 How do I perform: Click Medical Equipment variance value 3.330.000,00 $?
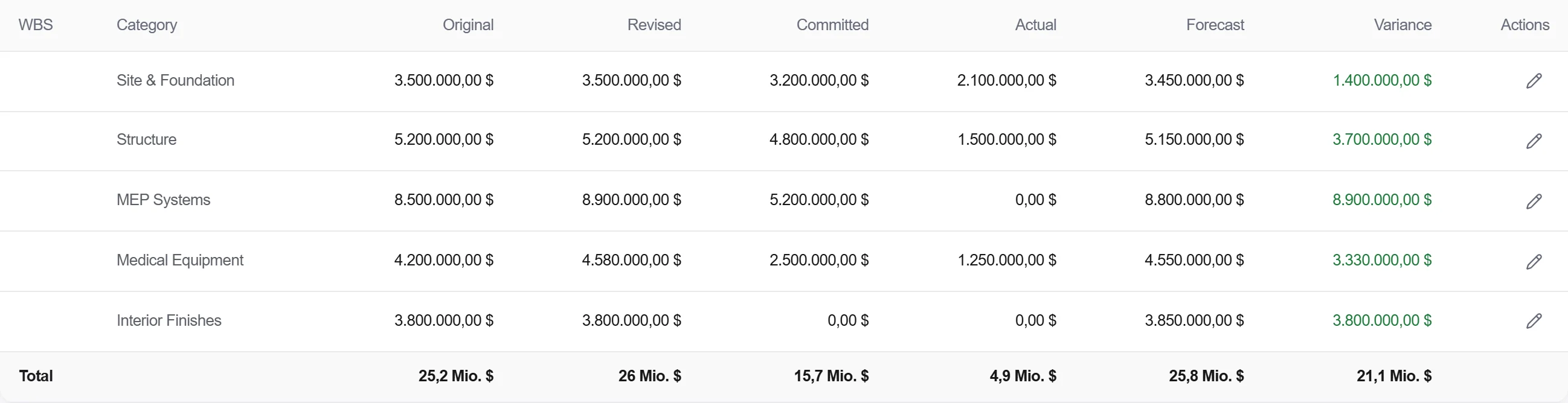(1382, 259)
